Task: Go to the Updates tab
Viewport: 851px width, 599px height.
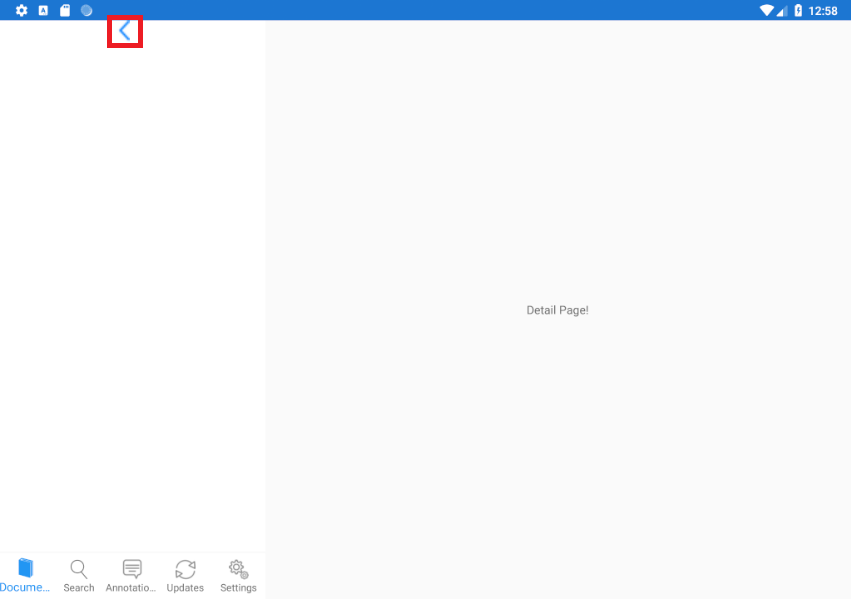Action: click(x=185, y=575)
